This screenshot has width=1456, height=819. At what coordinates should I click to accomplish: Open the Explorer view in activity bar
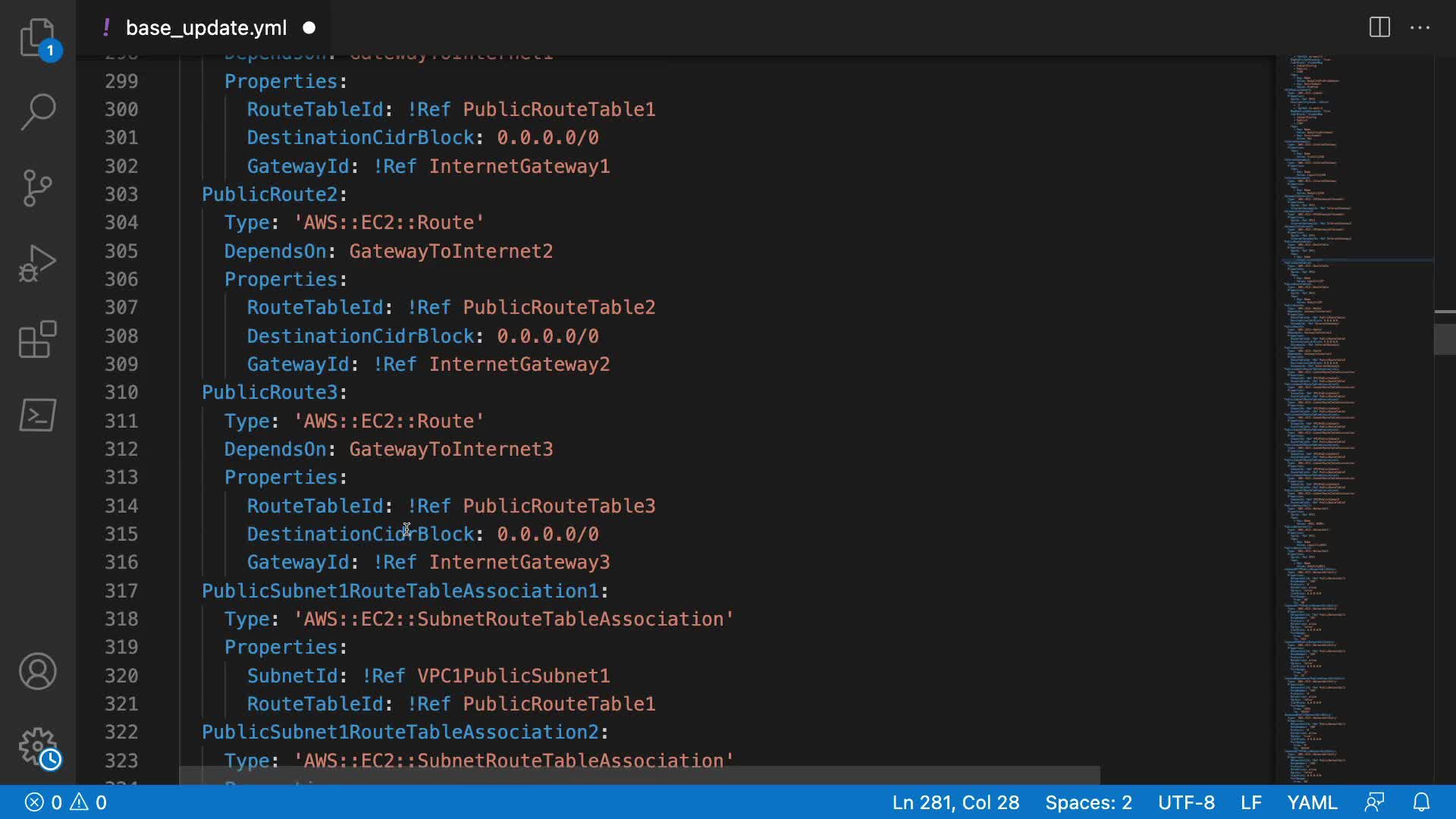[x=37, y=36]
